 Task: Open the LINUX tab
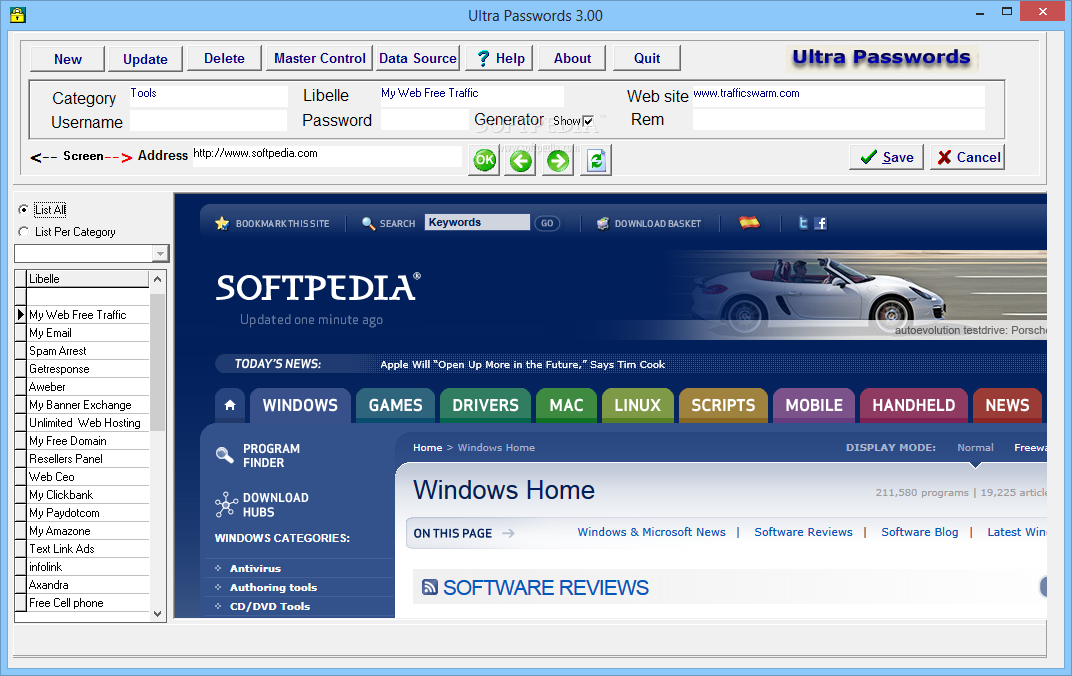pyautogui.click(x=637, y=405)
